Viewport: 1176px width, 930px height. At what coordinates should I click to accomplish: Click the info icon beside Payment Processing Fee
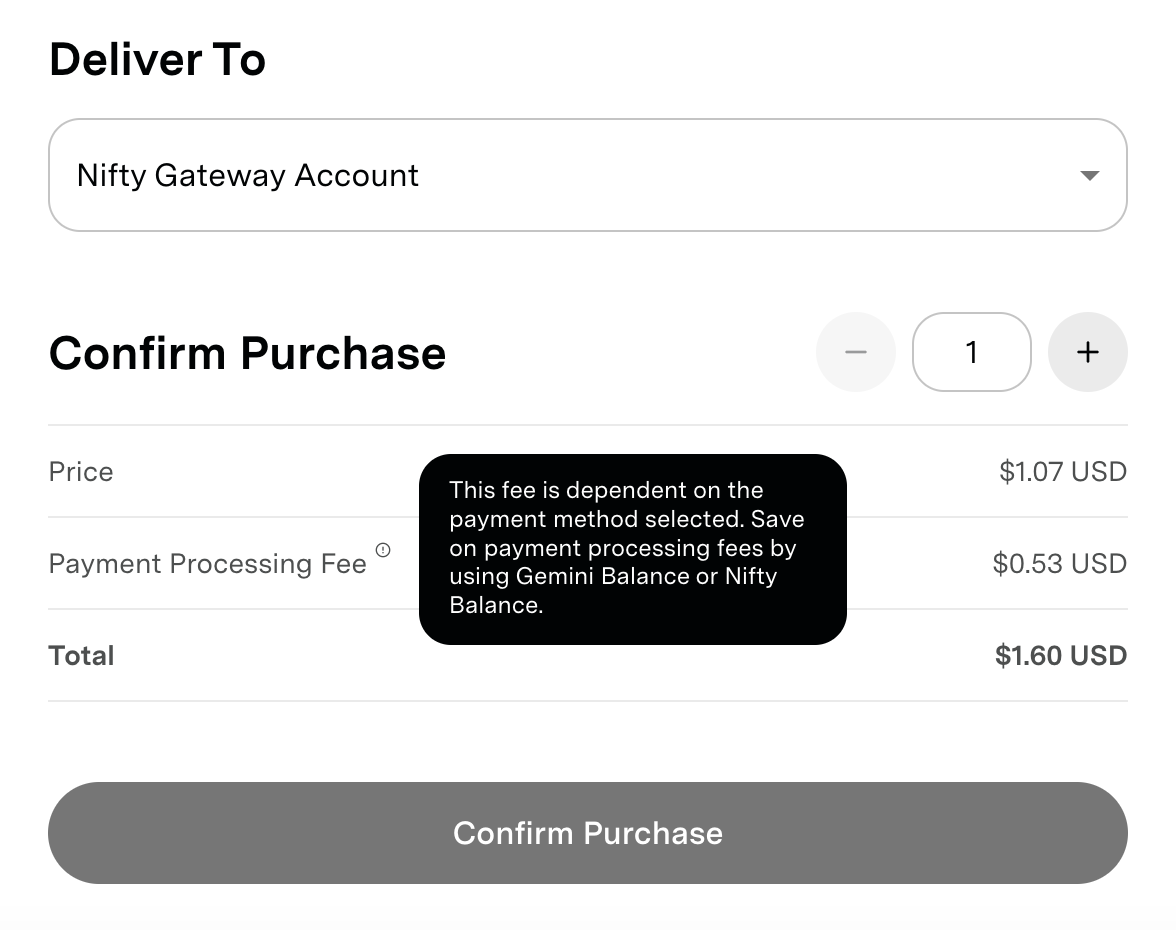pyautogui.click(x=383, y=550)
